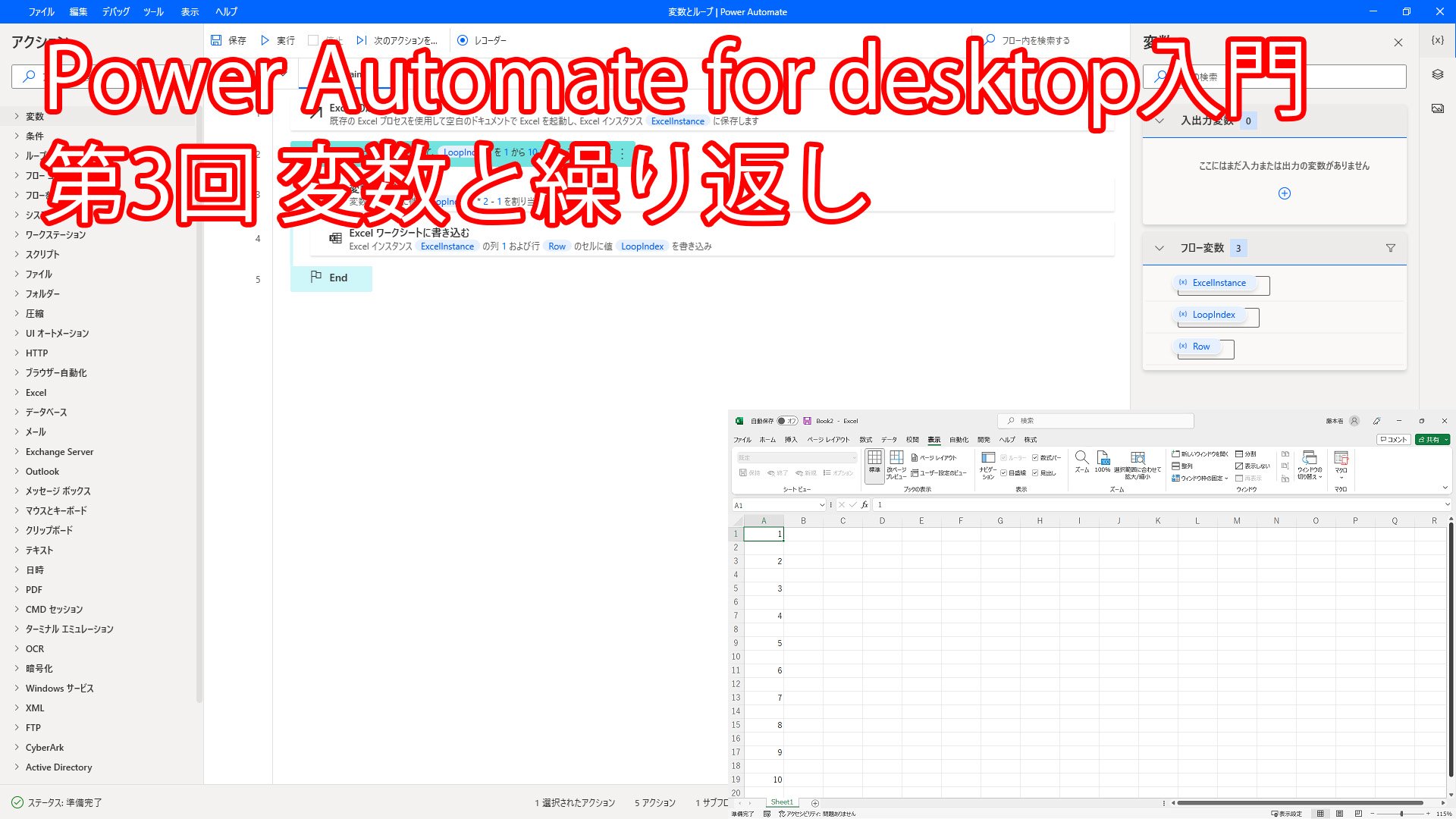Screen dimensions: 1456x819
Task: Add a new sheet in Excel
Action: [815, 803]
